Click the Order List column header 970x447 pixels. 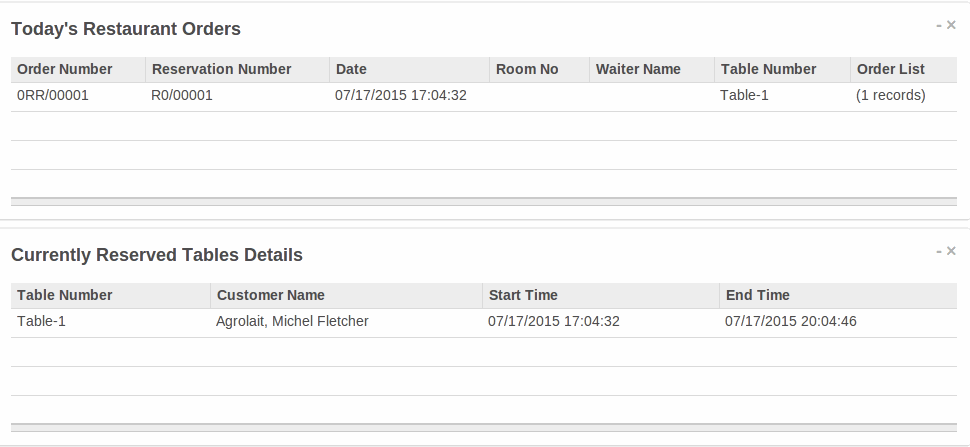[x=890, y=69]
